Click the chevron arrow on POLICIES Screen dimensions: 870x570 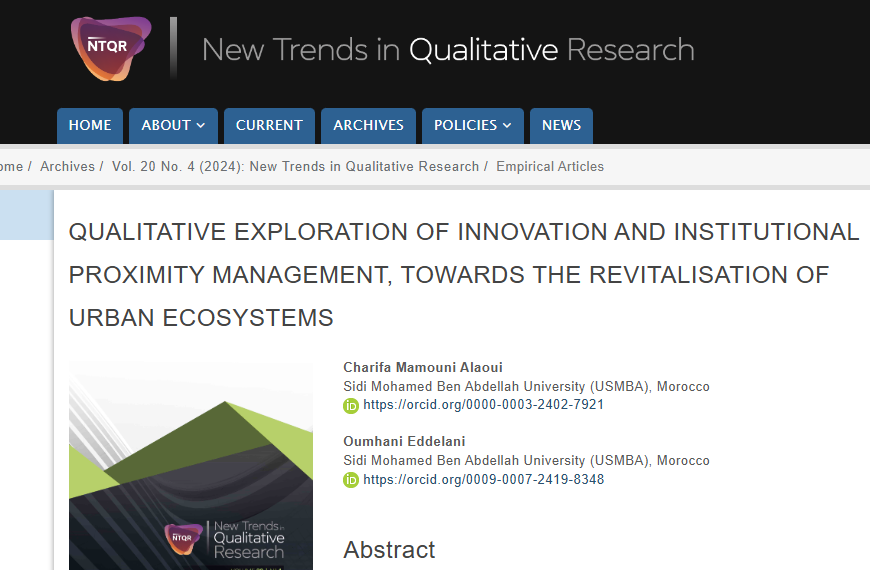pyautogui.click(x=506, y=126)
